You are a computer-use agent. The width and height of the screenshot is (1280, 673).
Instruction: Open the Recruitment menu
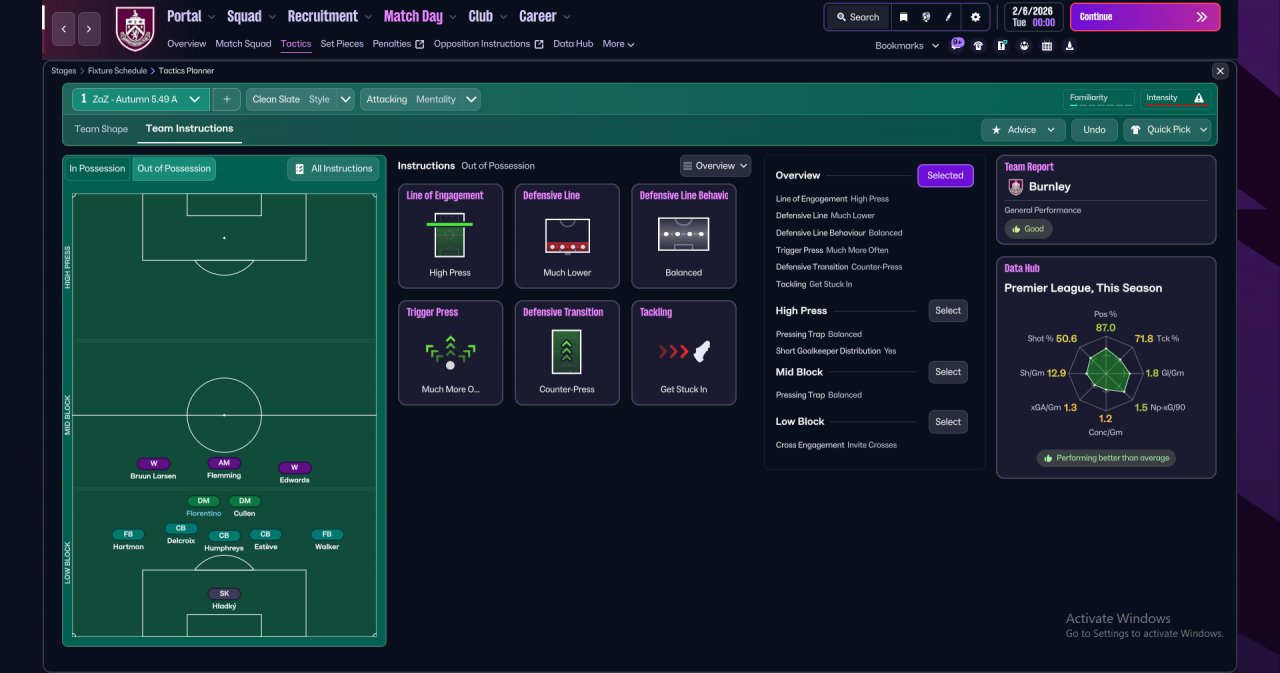point(329,16)
